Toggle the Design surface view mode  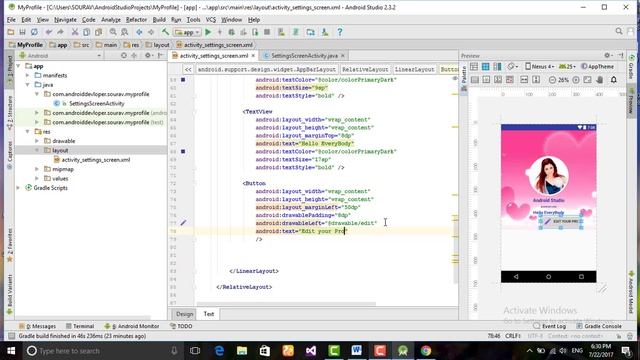pos(474,67)
